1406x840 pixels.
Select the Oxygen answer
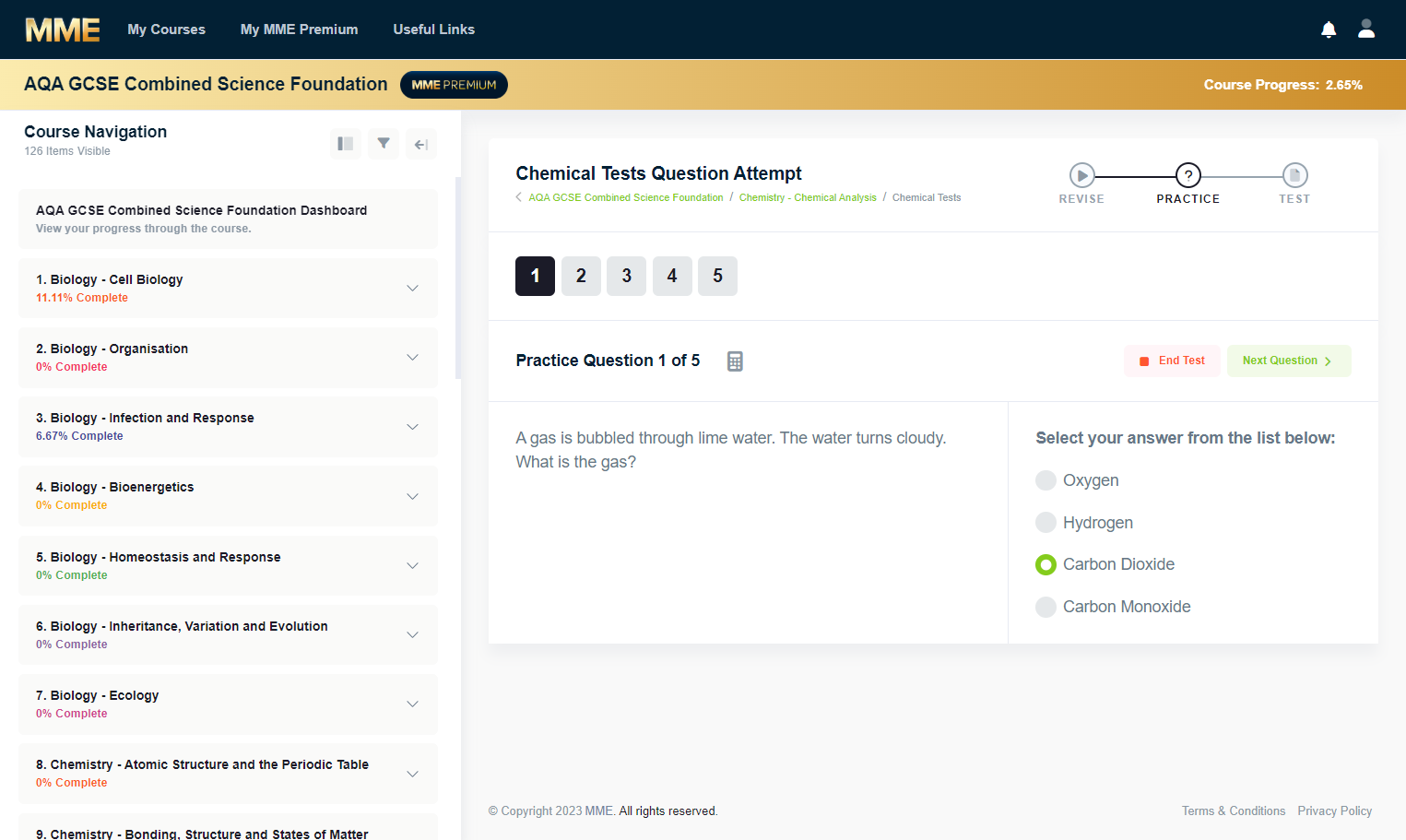(1046, 480)
